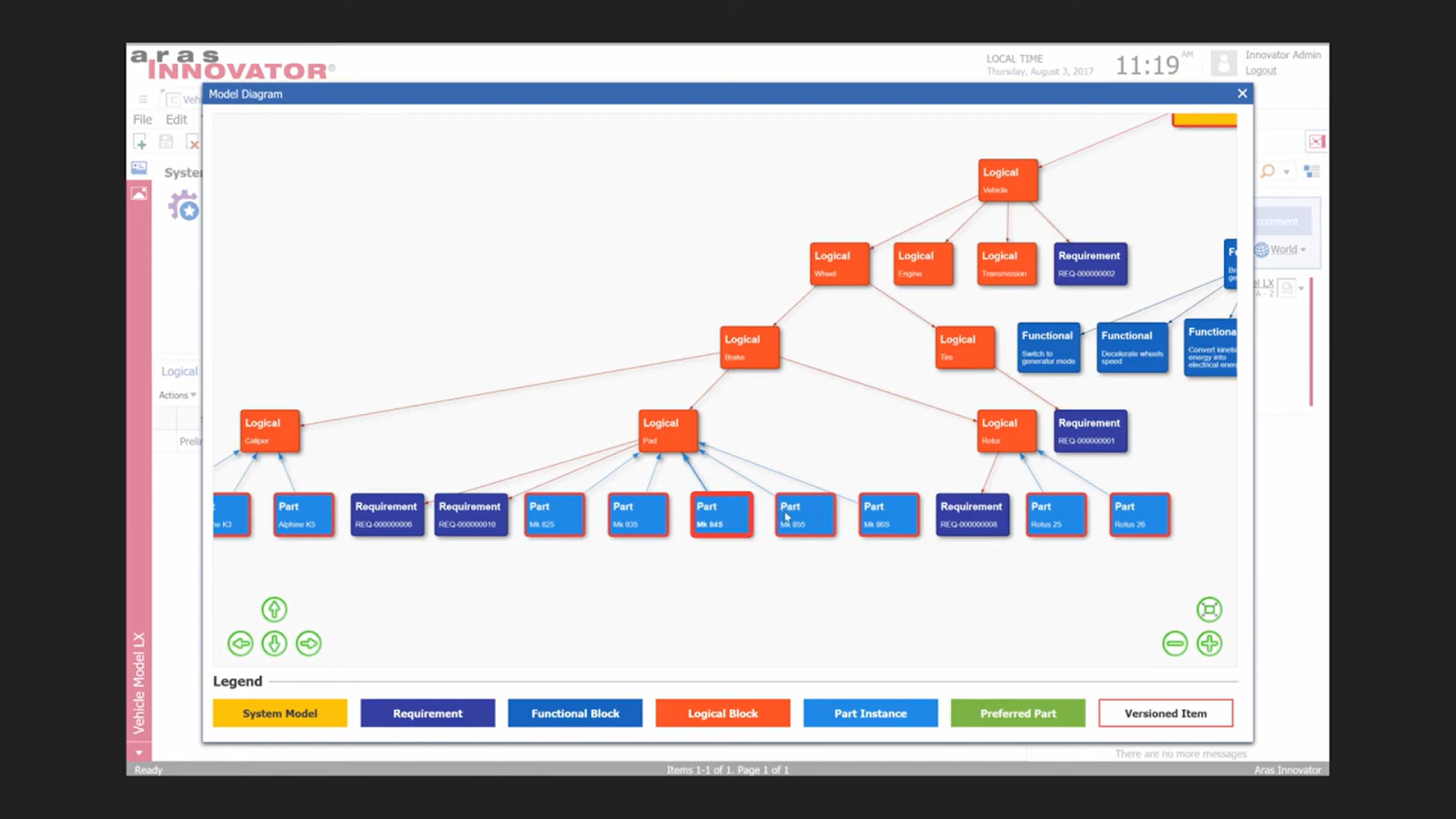The image size is (1456, 819).
Task: Fit diagram to view with the expand icon
Action: (1209, 609)
